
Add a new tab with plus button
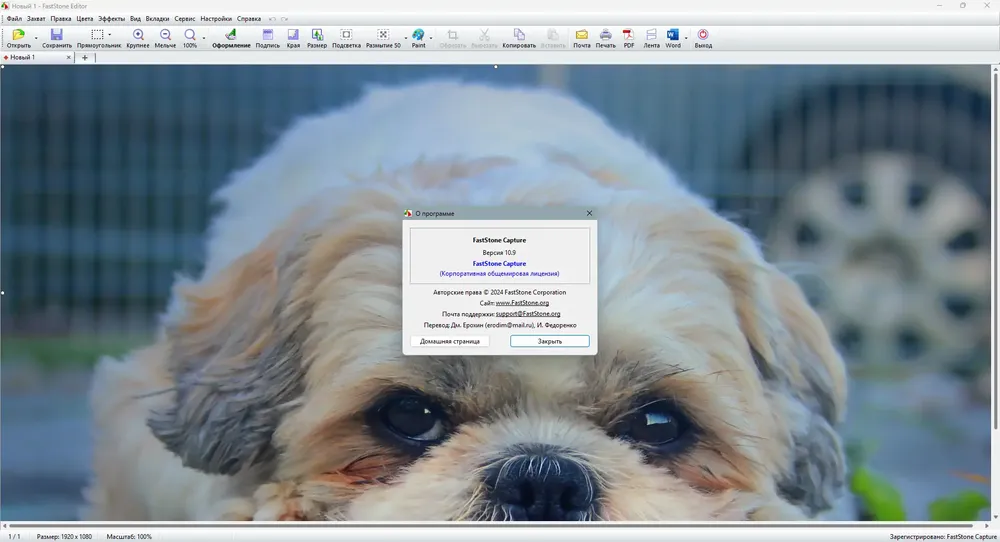tap(85, 57)
